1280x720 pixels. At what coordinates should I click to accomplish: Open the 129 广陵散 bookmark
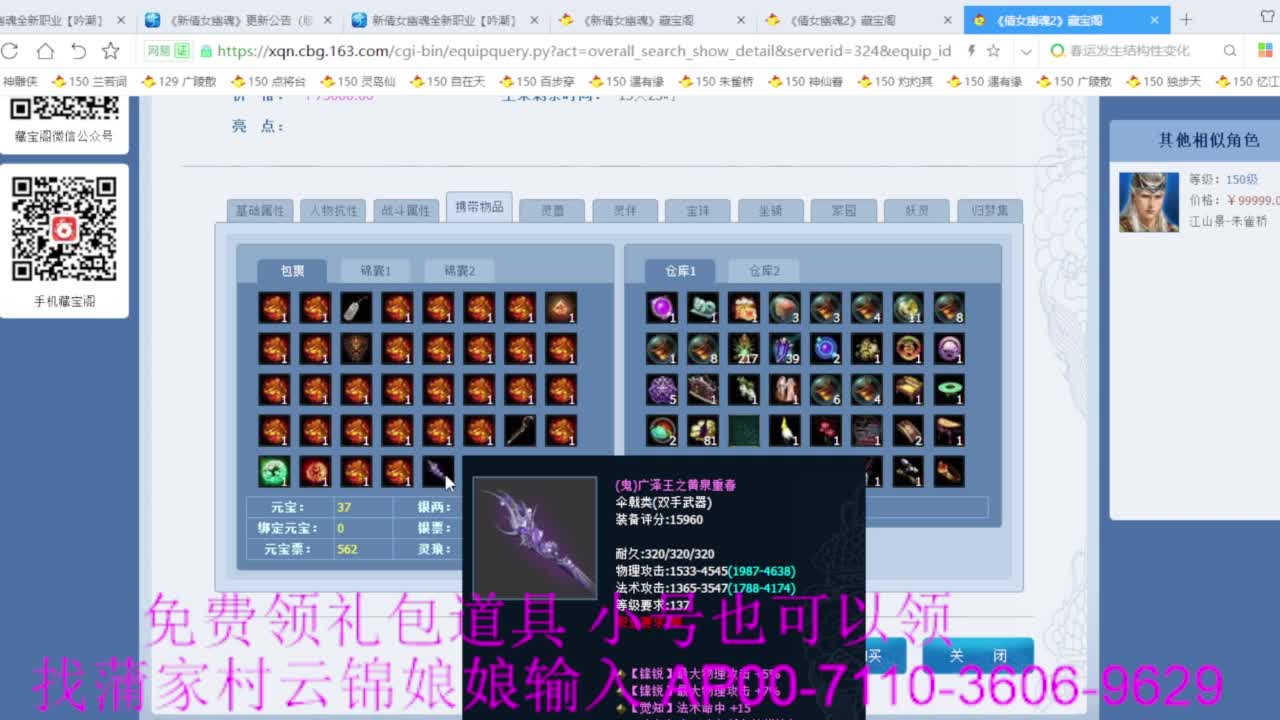(x=179, y=82)
